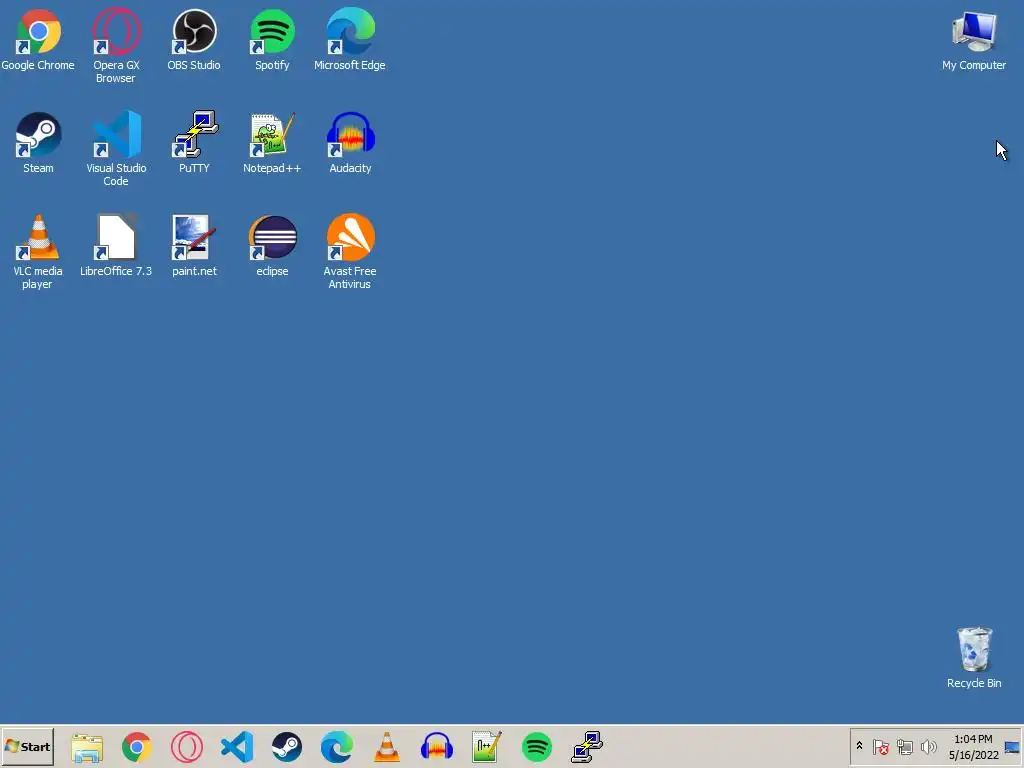Open network status icon in system tray

tap(904, 746)
